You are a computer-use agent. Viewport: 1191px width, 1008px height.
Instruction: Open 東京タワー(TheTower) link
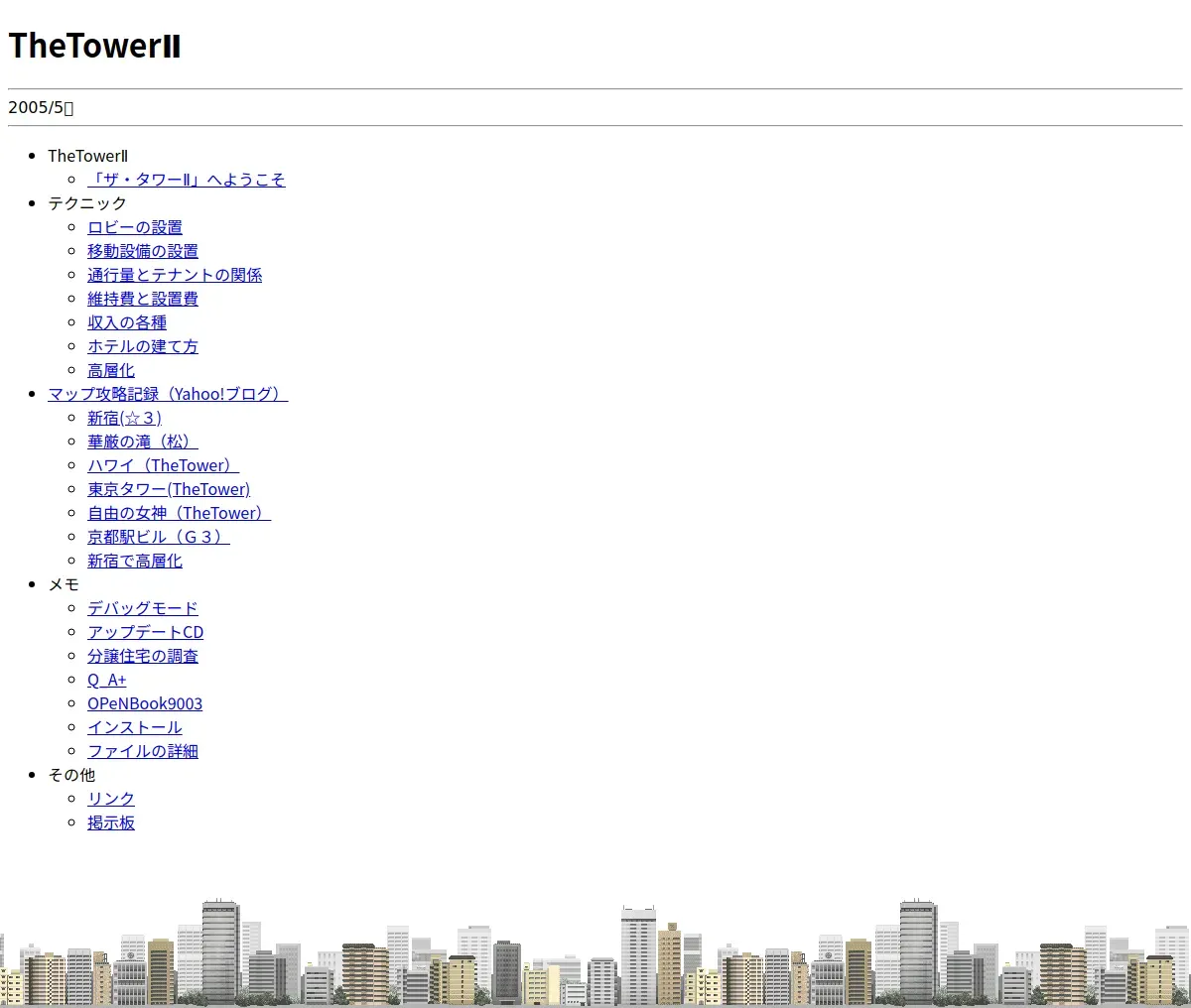pyautogui.click(x=169, y=489)
